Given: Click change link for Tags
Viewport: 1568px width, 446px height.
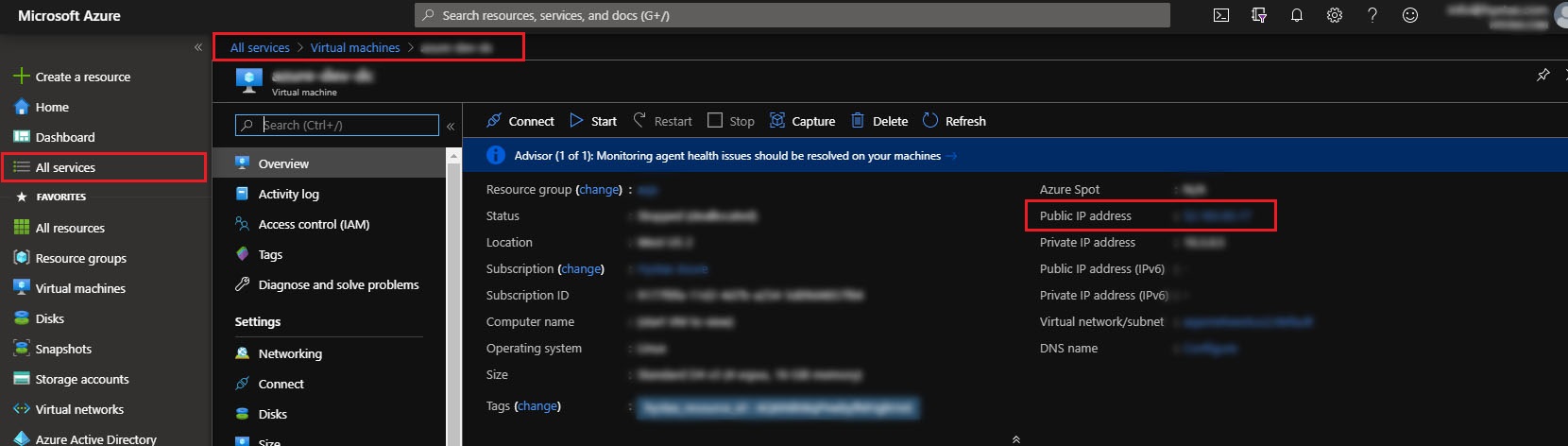Looking at the screenshot, I should (x=537, y=405).
